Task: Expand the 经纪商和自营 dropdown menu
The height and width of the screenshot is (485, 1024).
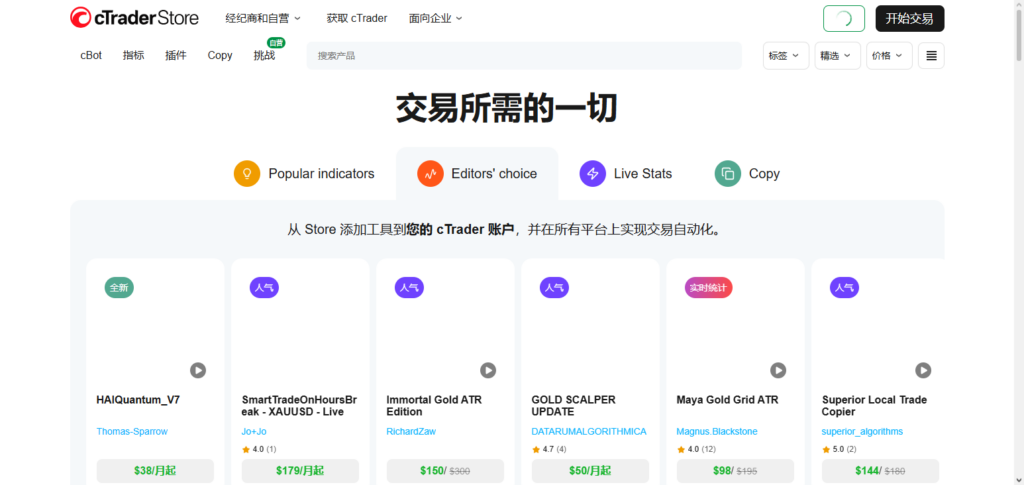Action: [263, 18]
